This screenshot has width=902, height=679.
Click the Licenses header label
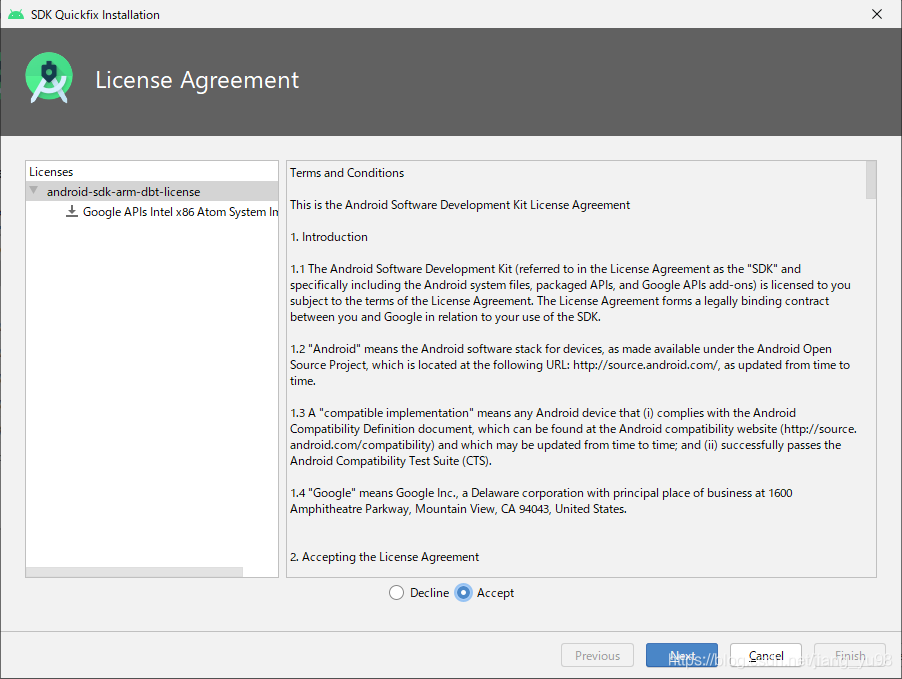click(x=51, y=171)
